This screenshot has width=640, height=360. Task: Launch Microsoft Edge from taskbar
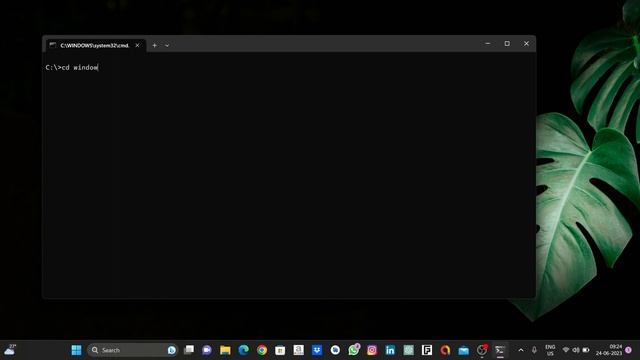[244, 350]
